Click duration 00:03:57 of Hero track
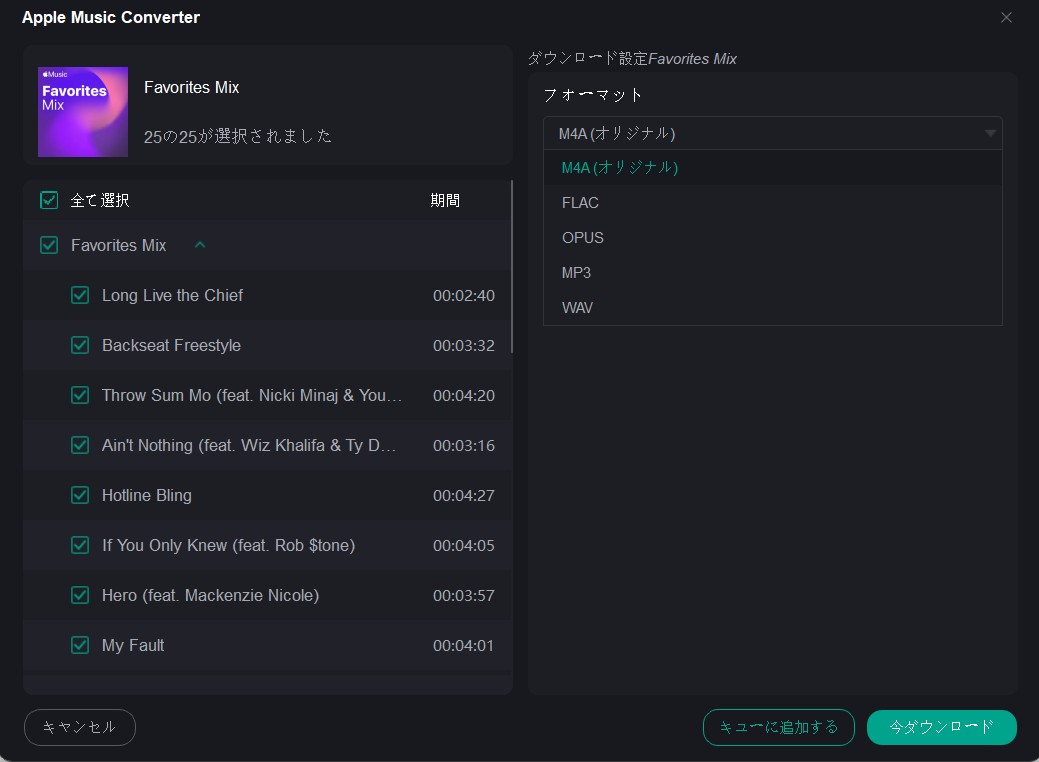The image size is (1039, 762). 464,596
